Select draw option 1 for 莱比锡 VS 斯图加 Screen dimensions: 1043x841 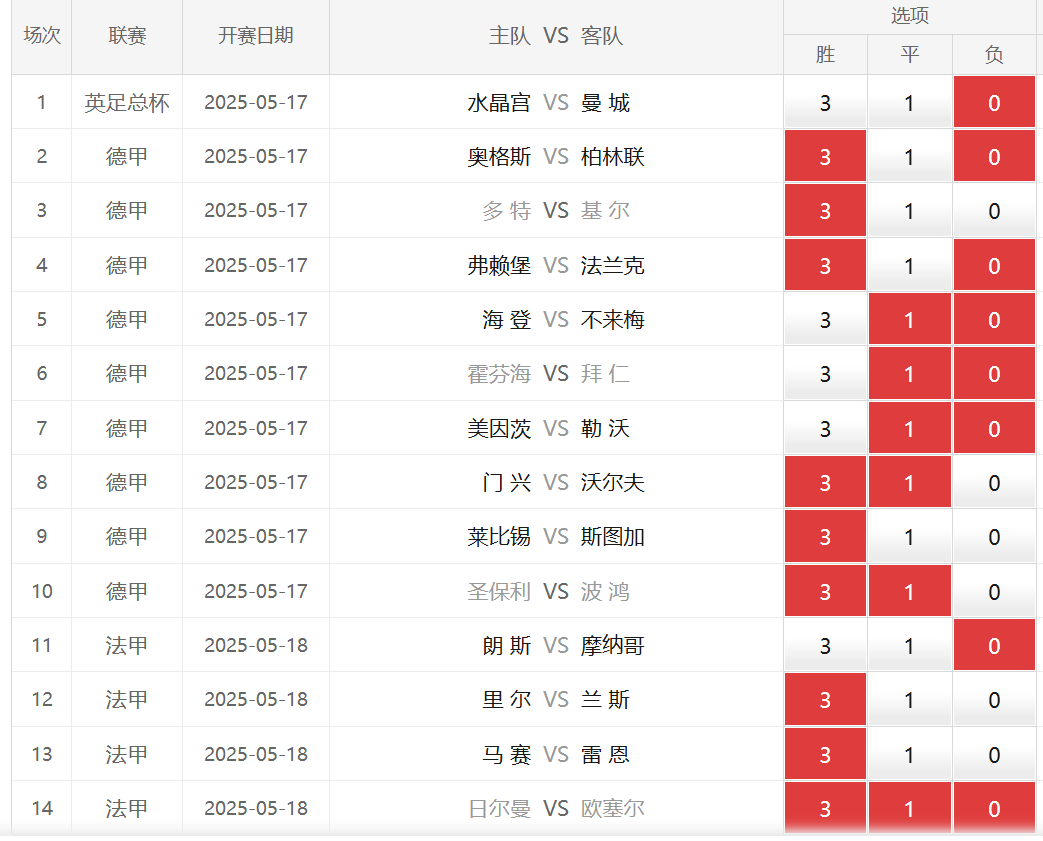coord(909,536)
